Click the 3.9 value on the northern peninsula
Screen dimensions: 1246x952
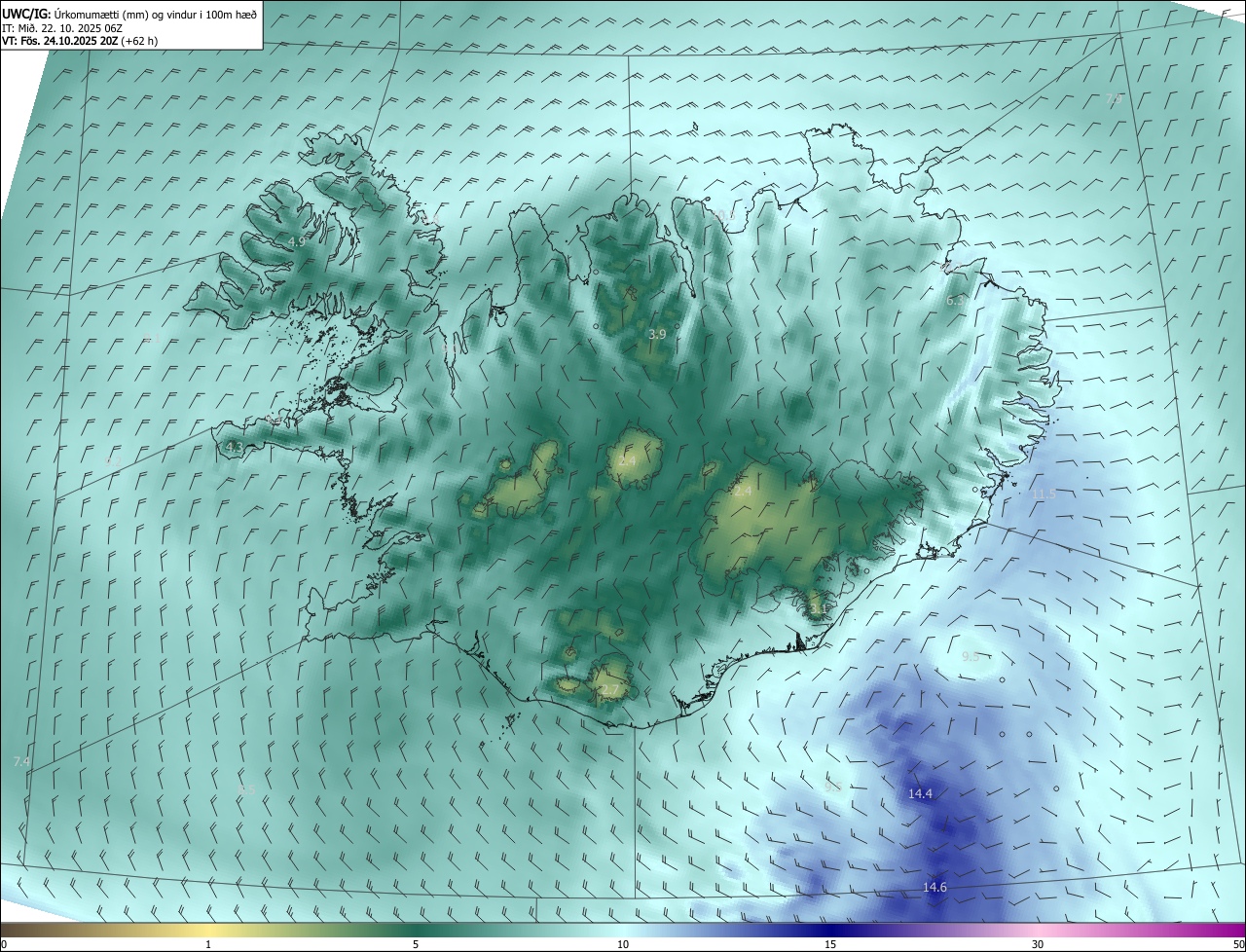point(657,334)
